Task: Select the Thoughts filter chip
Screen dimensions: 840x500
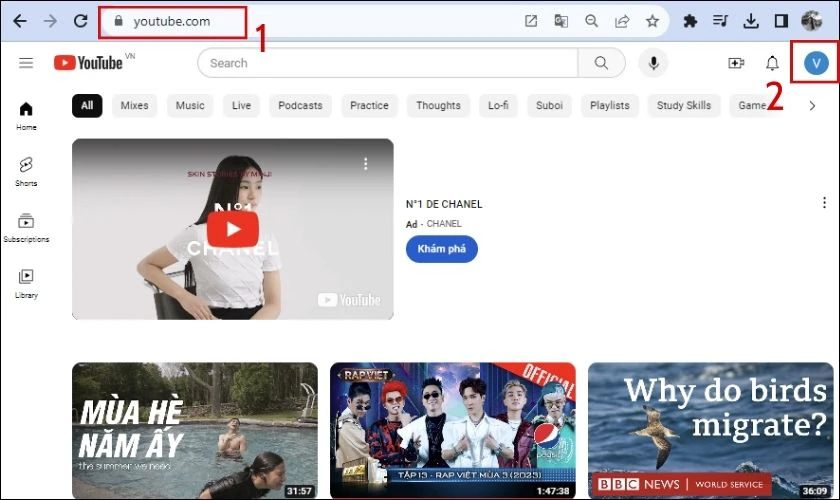Action: pos(438,106)
